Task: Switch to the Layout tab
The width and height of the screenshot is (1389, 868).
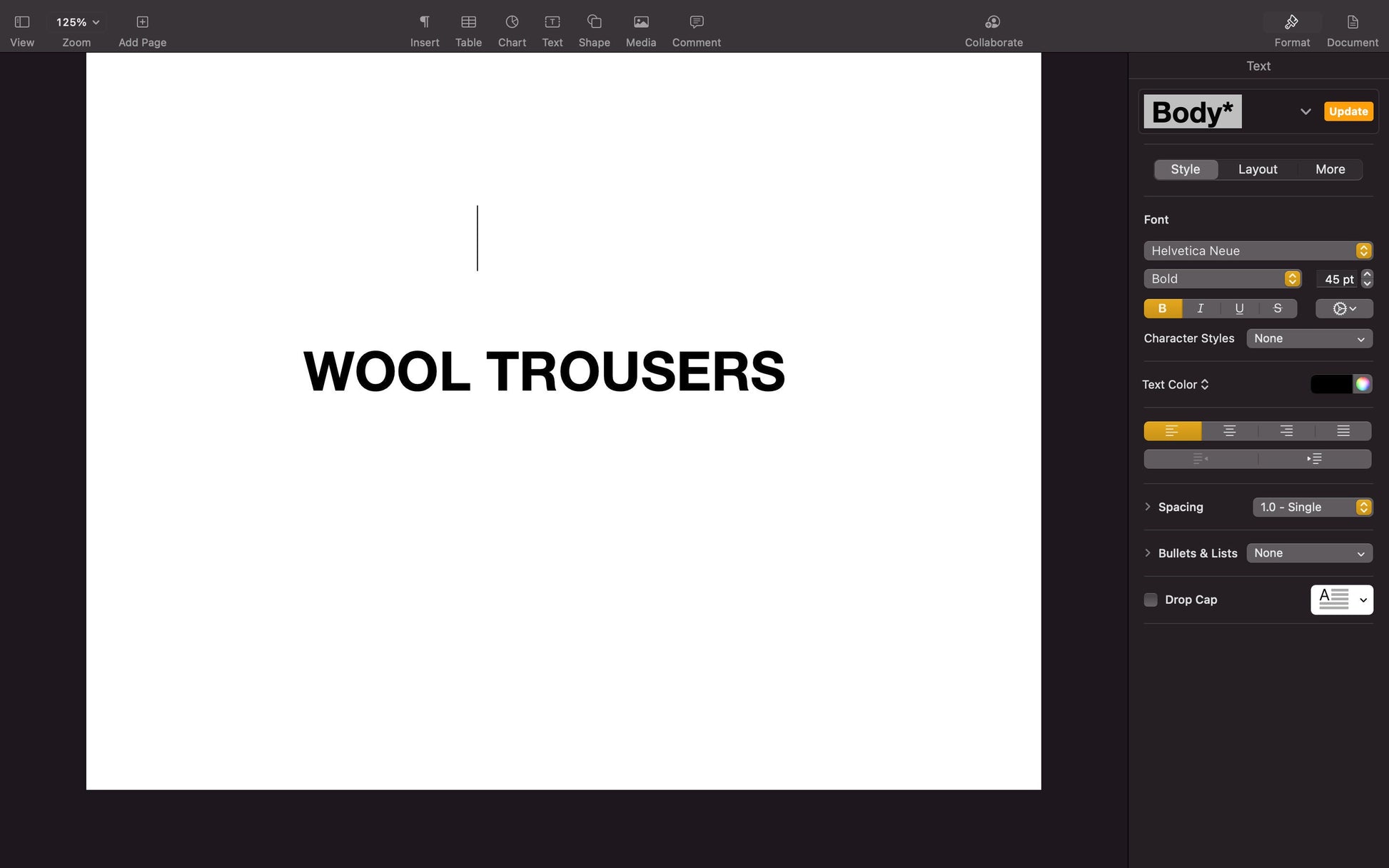Action: [x=1257, y=169]
